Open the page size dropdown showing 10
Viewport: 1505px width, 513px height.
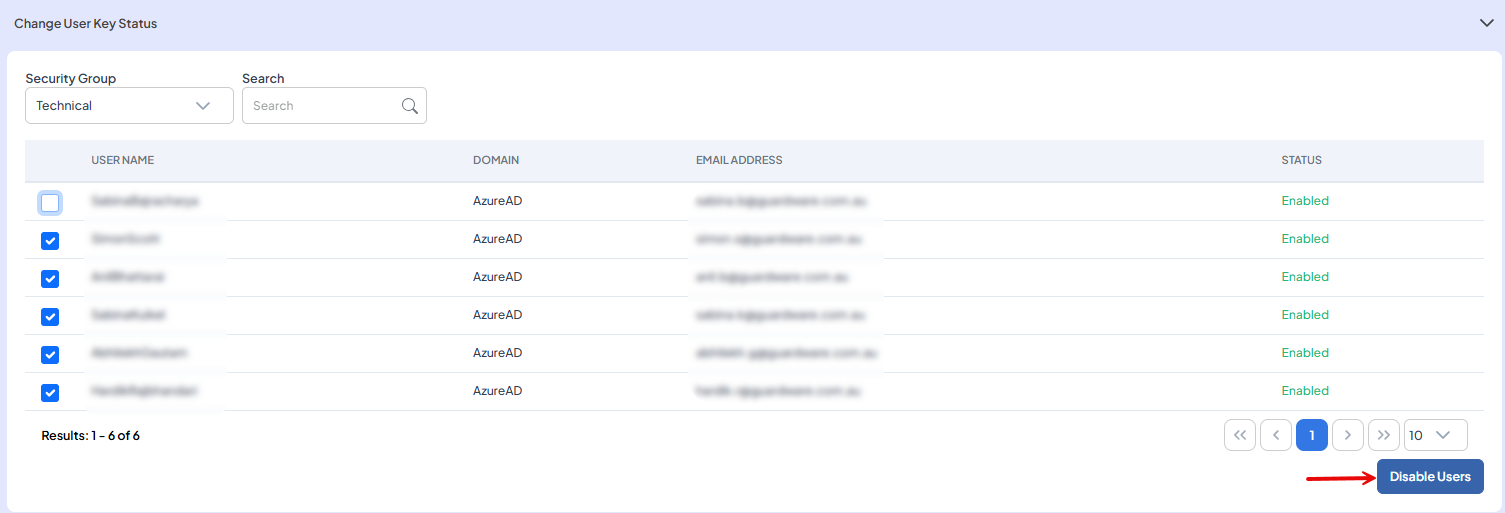tap(1435, 435)
